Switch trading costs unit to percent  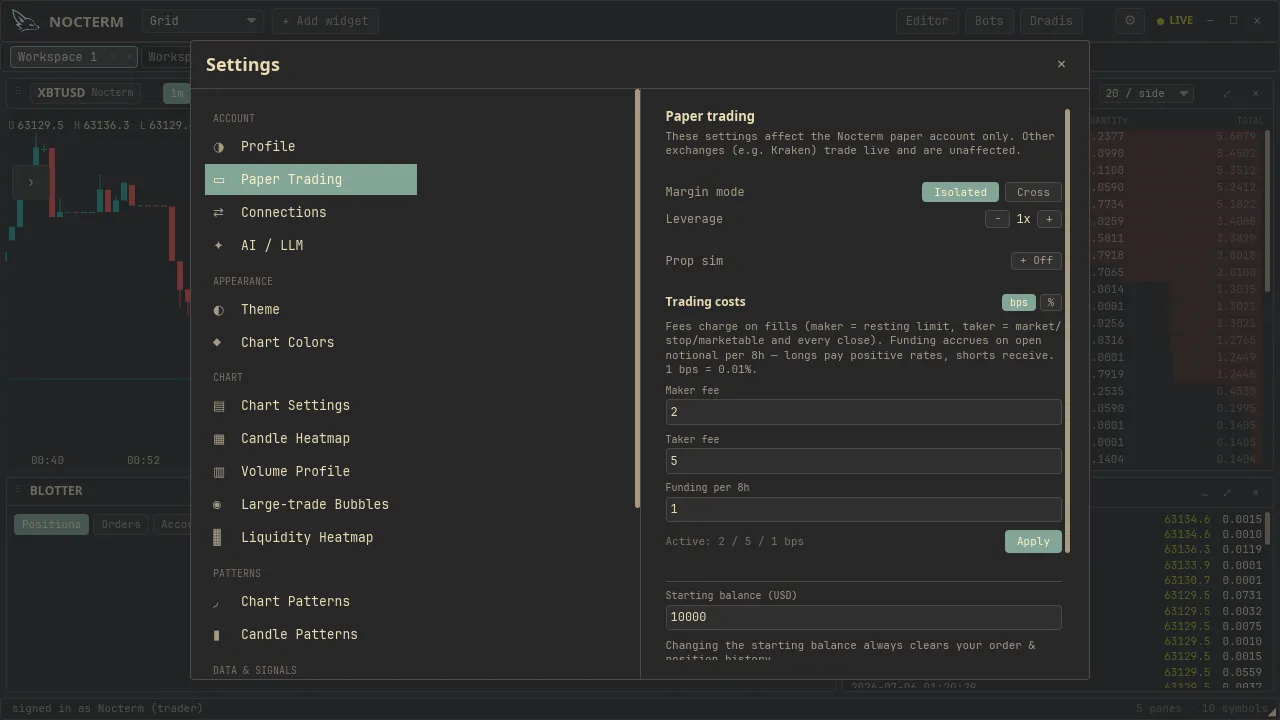tap(1051, 302)
